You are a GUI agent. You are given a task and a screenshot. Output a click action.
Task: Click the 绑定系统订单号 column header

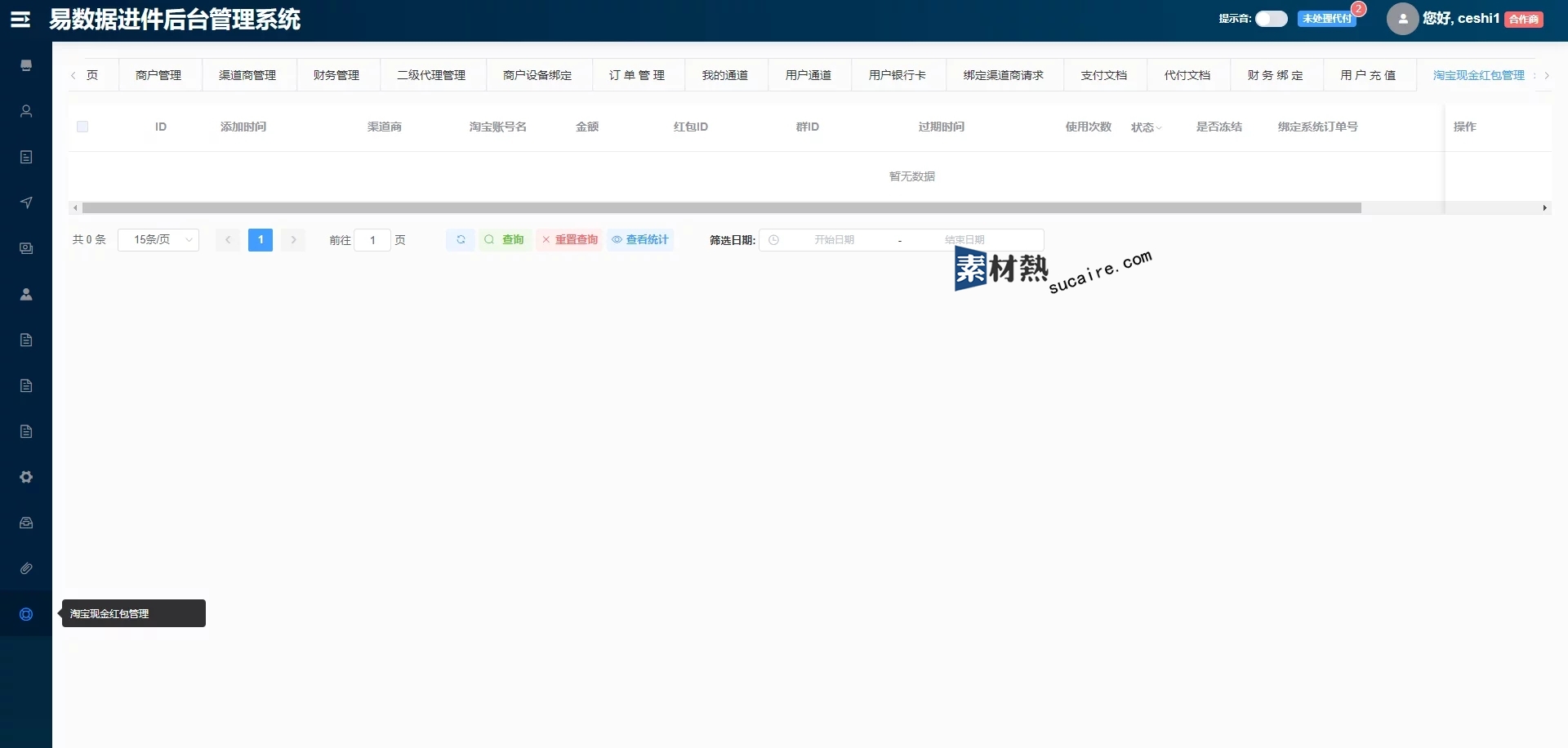1318,127
